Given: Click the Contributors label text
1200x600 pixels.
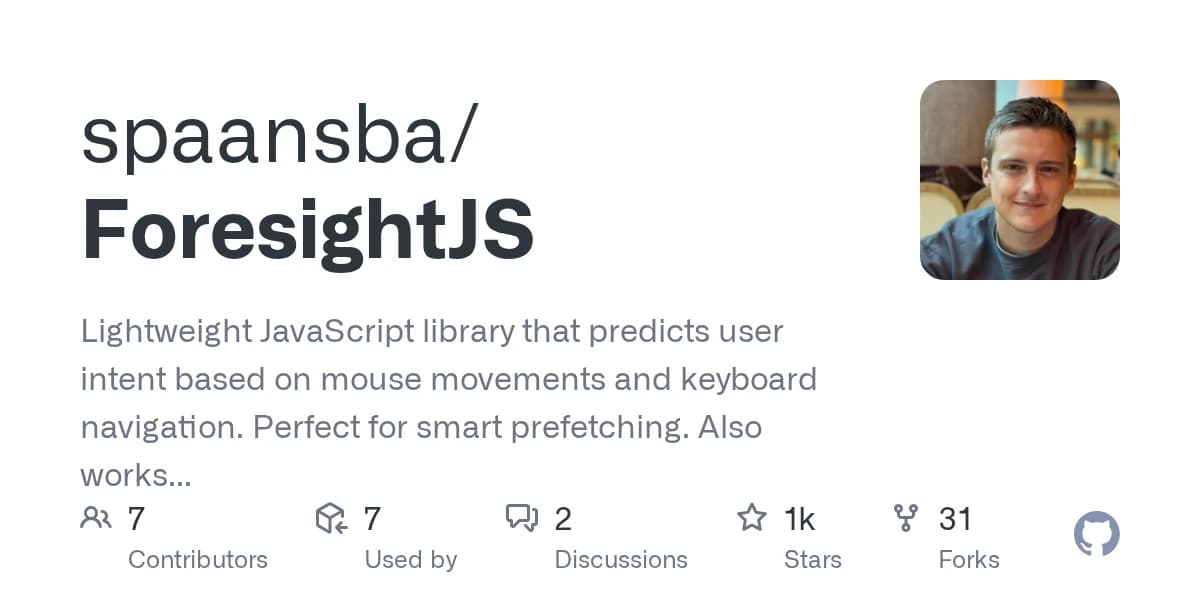Looking at the screenshot, I should click(198, 559).
